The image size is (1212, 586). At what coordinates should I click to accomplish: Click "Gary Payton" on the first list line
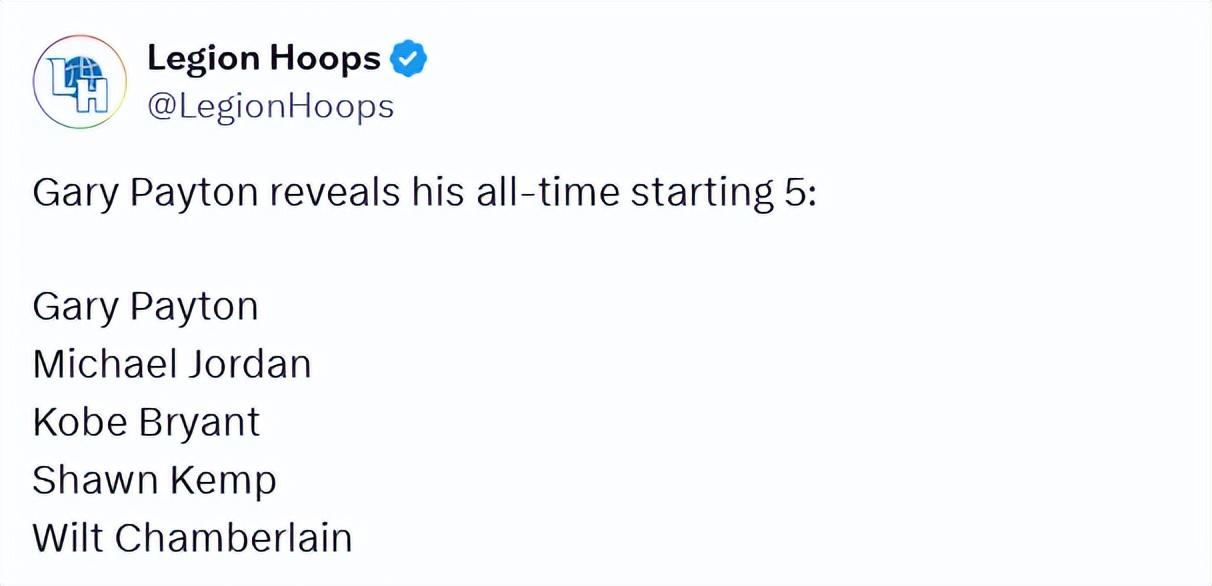click(x=146, y=306)
